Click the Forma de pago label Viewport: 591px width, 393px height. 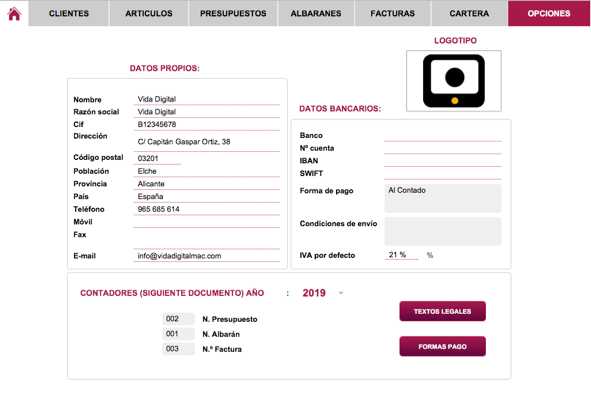coord(326,191)
